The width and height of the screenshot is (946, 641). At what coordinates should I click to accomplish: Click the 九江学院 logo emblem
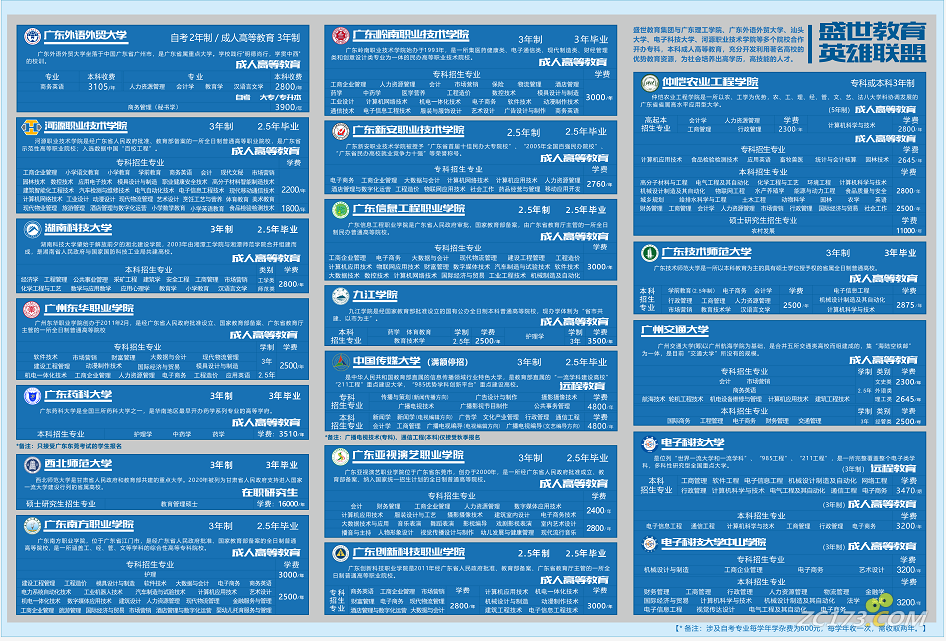(x=340, y=296)
